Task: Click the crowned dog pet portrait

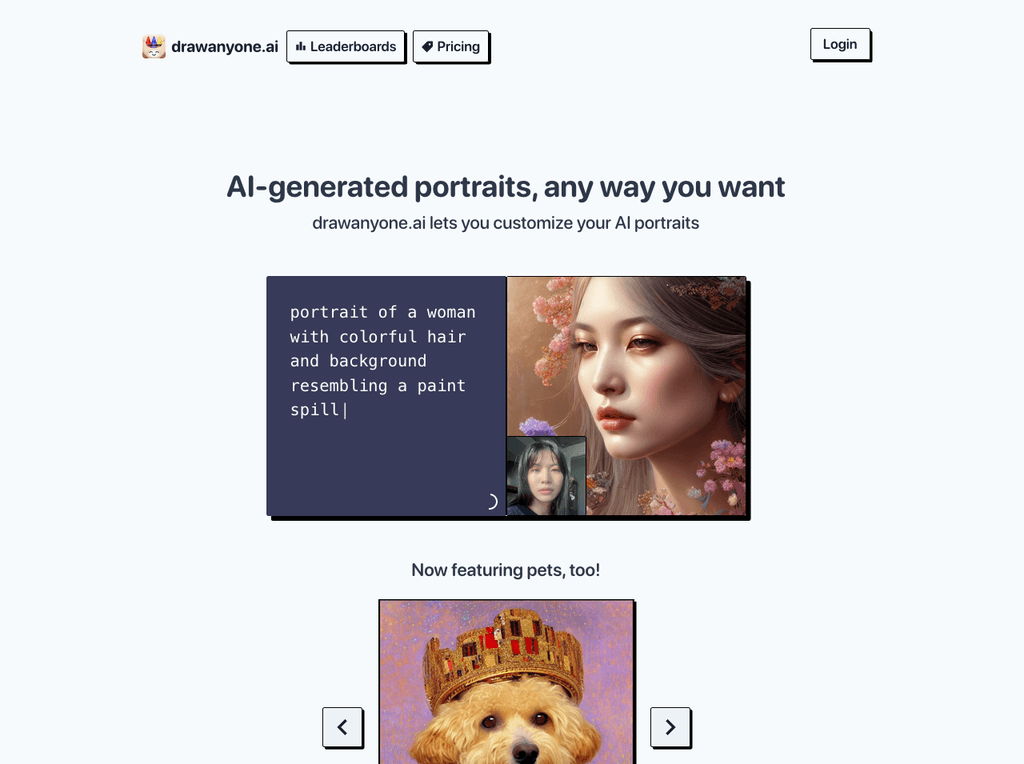Action: [x=506, y=682]
